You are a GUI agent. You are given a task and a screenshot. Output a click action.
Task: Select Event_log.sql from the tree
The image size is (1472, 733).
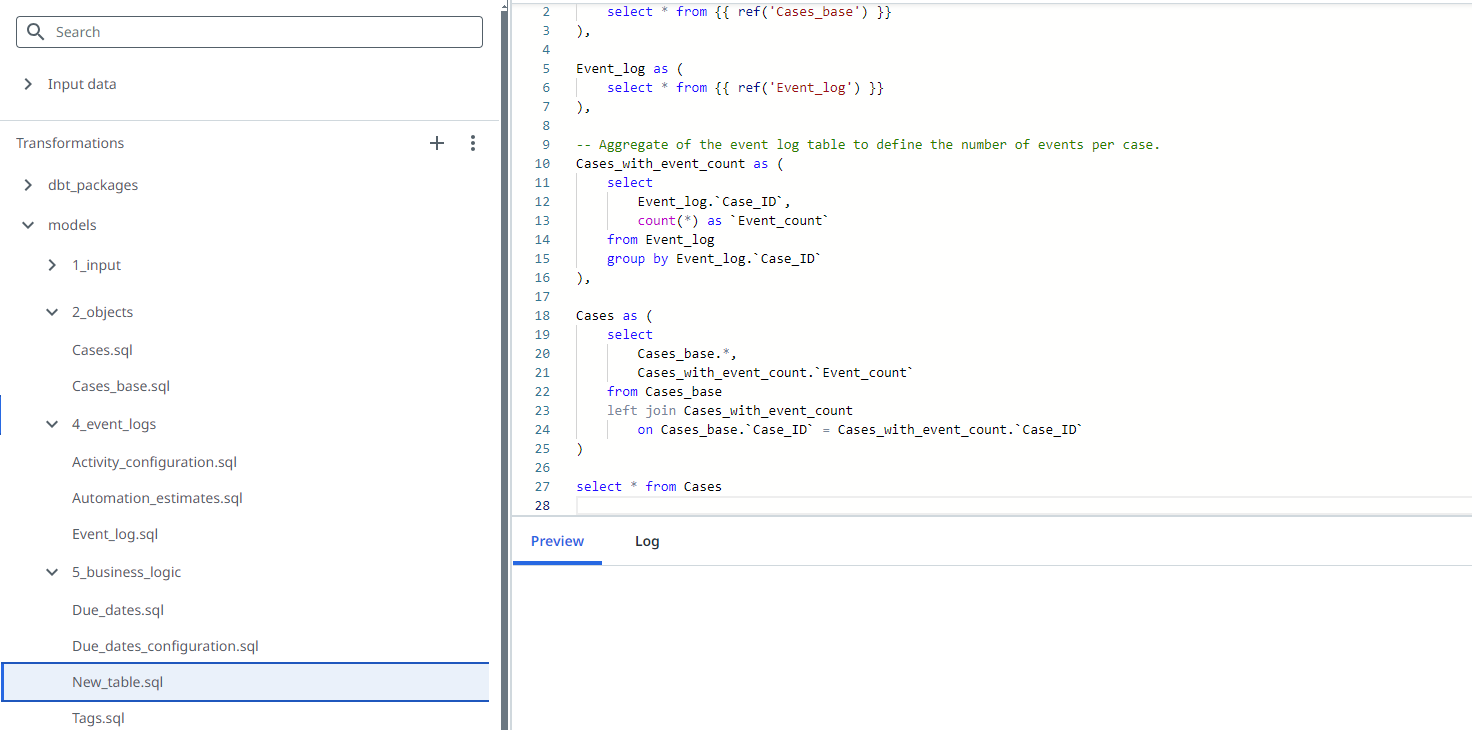115,534
